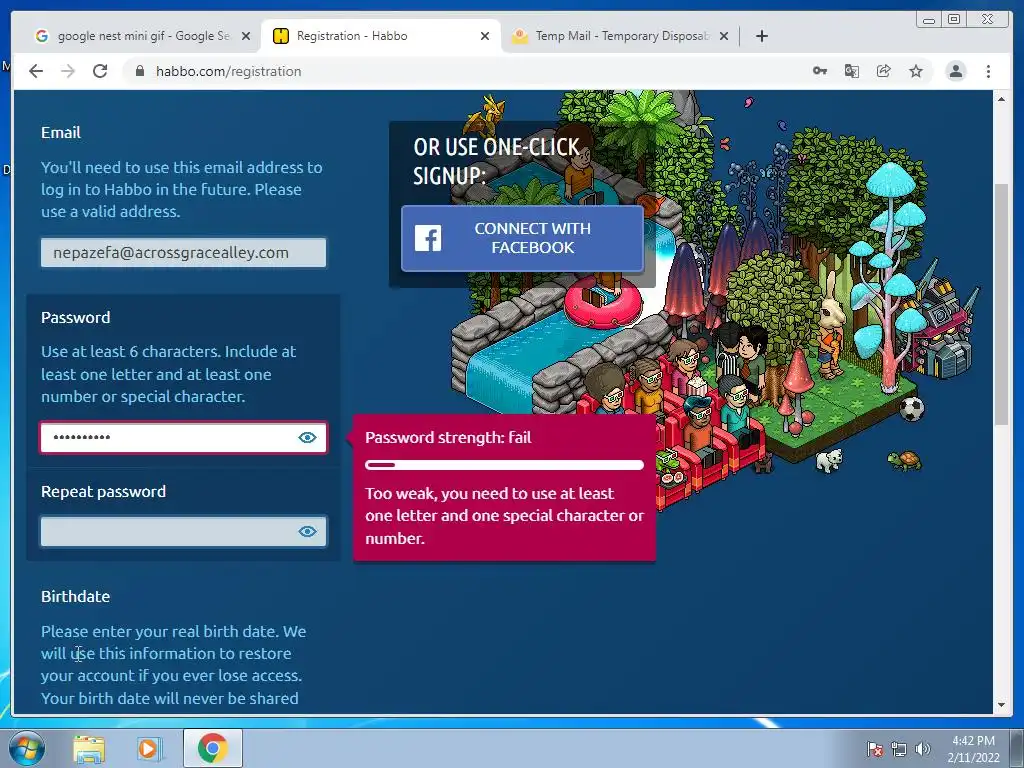This screenshot has width=1024, height=768.
Task: Open the Chrome profile avatar
Action: coord(955,71)
